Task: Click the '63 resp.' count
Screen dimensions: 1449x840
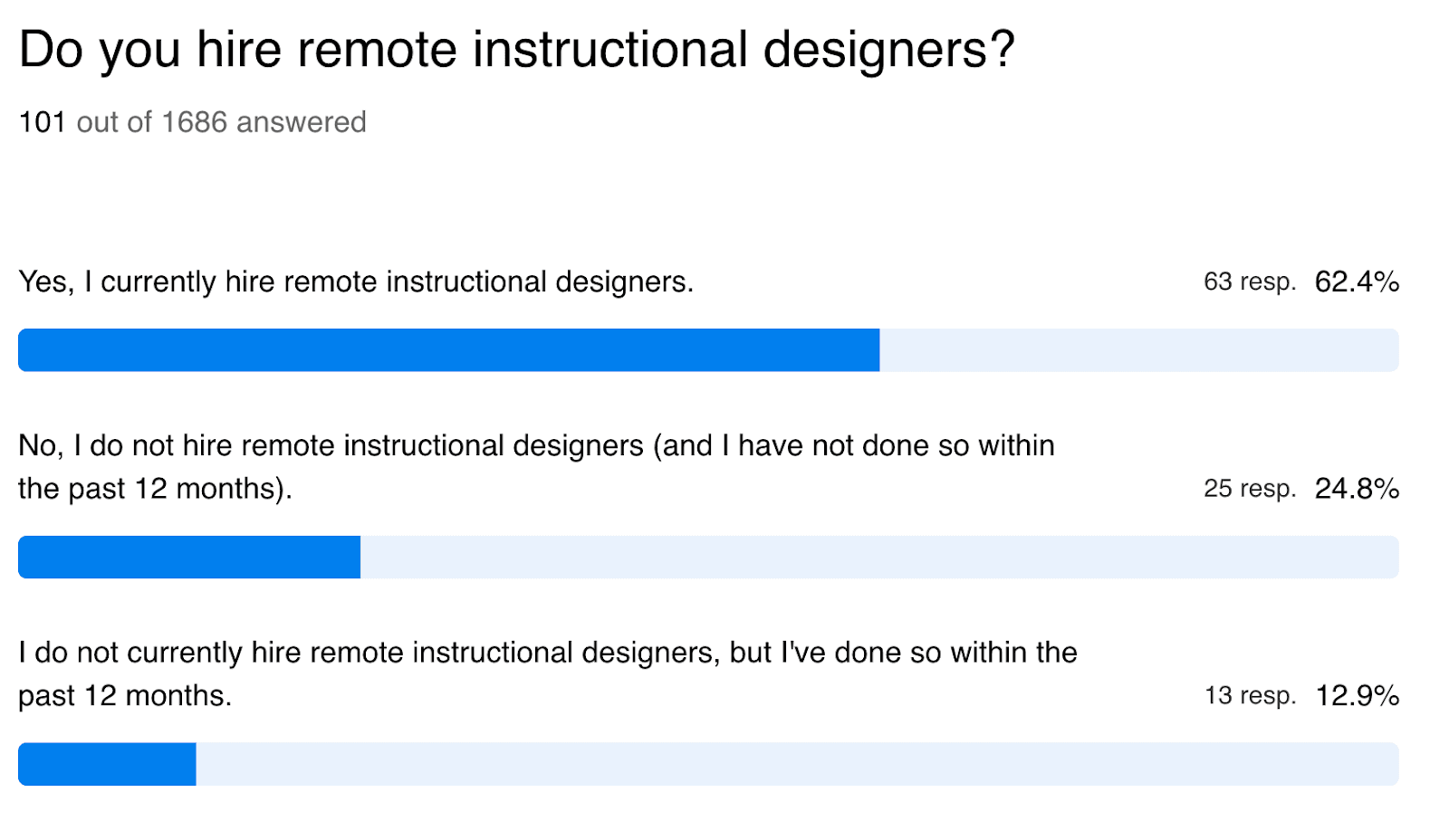Action: coord(1250,282)
